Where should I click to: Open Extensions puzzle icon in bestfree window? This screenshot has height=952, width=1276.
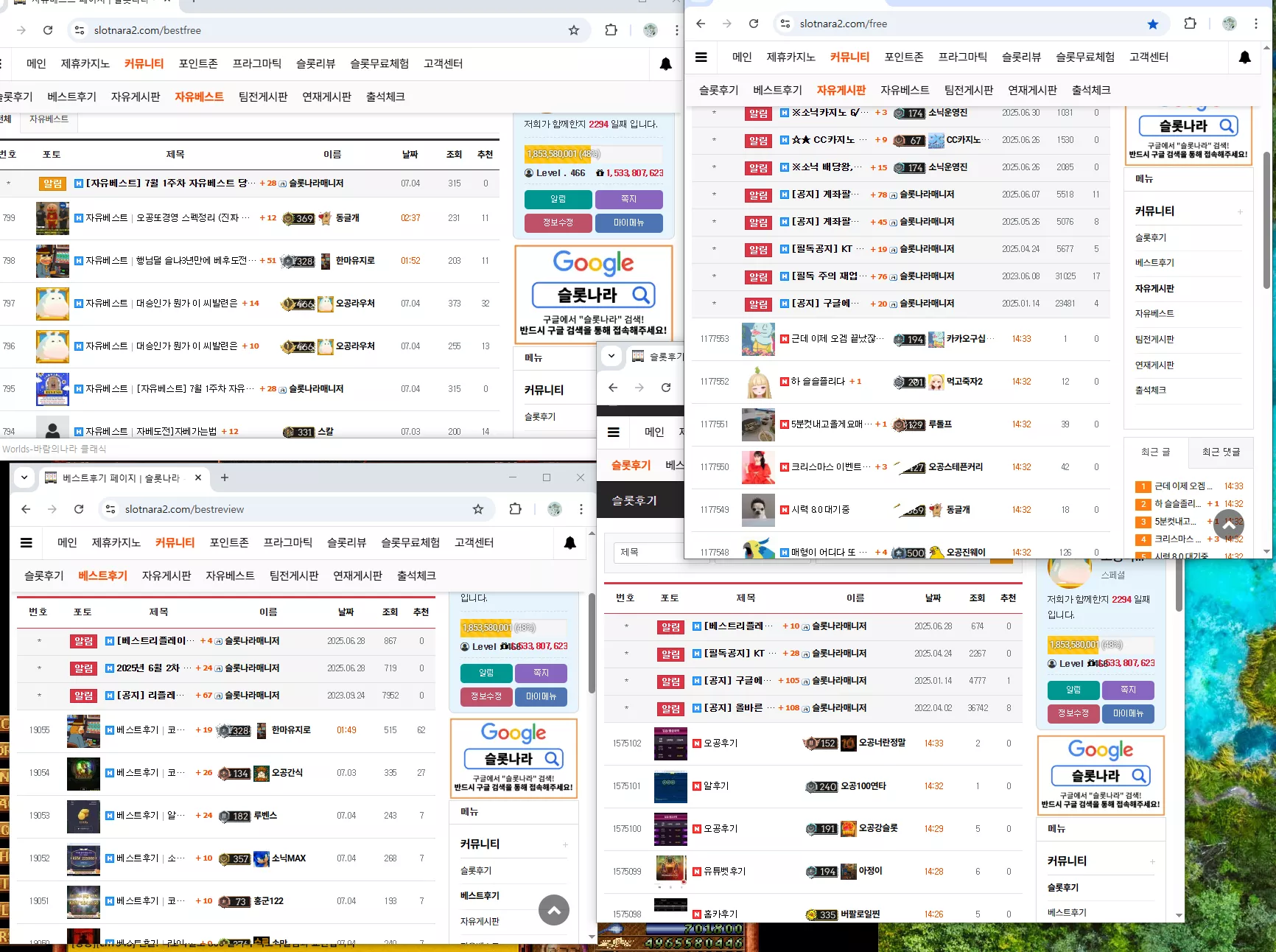[x=611, y=30]
